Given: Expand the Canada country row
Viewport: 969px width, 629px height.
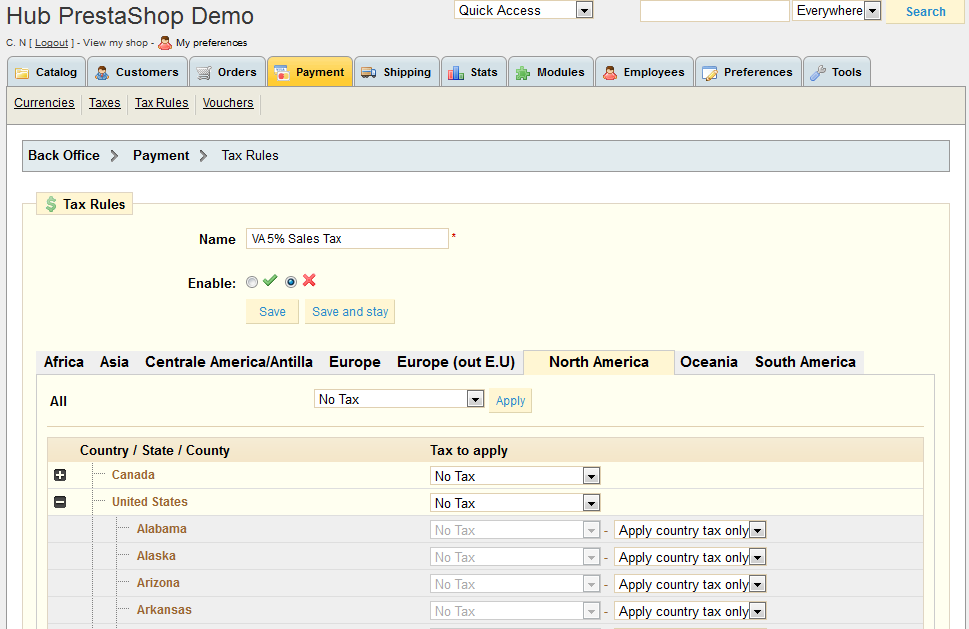Looking at the screenshot, I should point(60,476).
